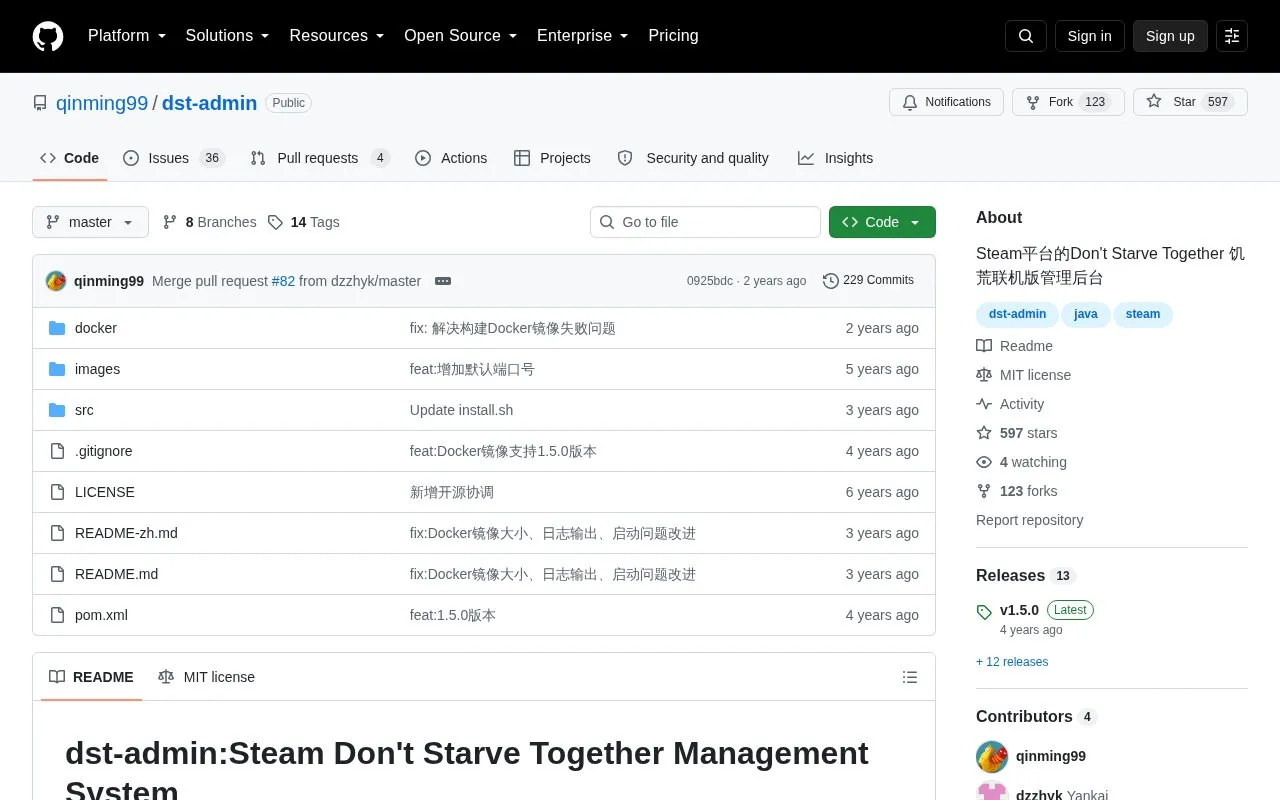Open the GitHub homepage logo
Image resolution: width=1280 pixels, height=800 pixels.
[x=48, y=36]
